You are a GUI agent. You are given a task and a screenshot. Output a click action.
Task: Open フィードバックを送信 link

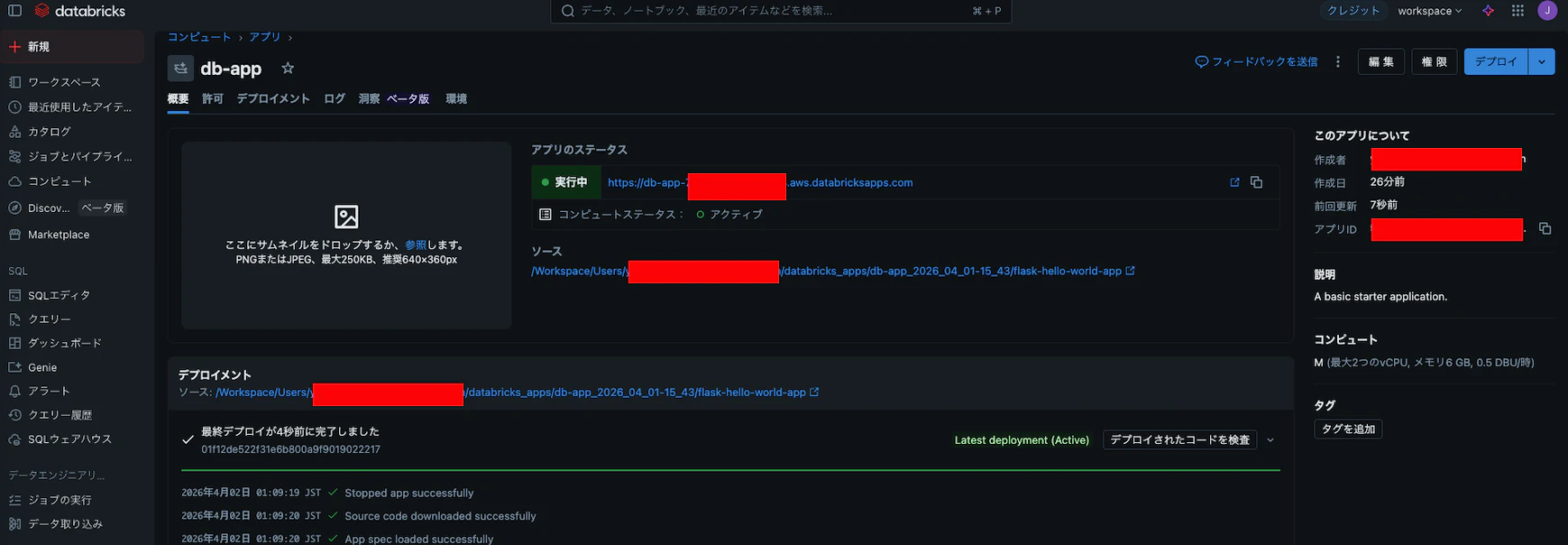(1257, 61)
